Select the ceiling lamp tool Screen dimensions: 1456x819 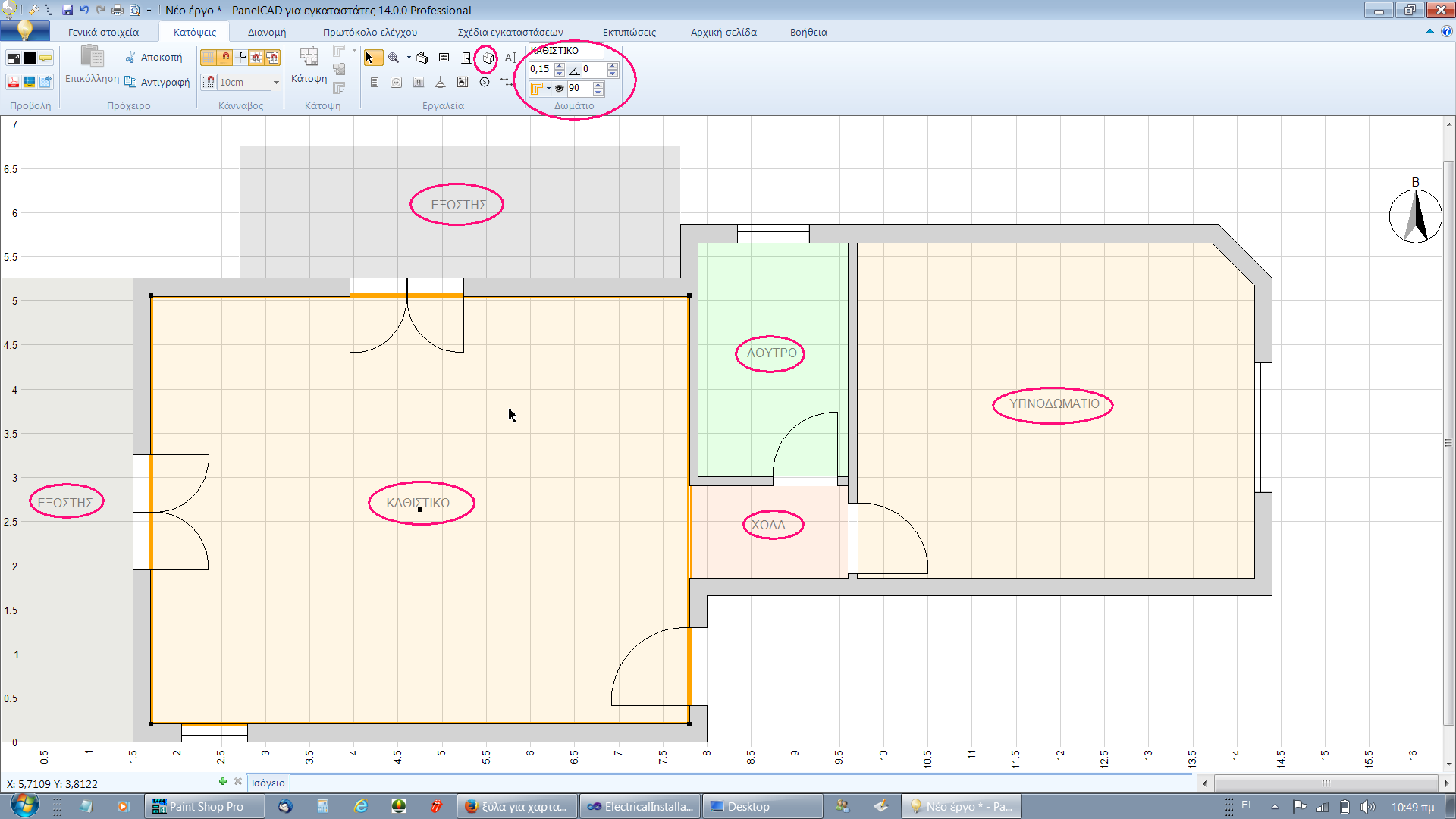(x=440, y=83)
